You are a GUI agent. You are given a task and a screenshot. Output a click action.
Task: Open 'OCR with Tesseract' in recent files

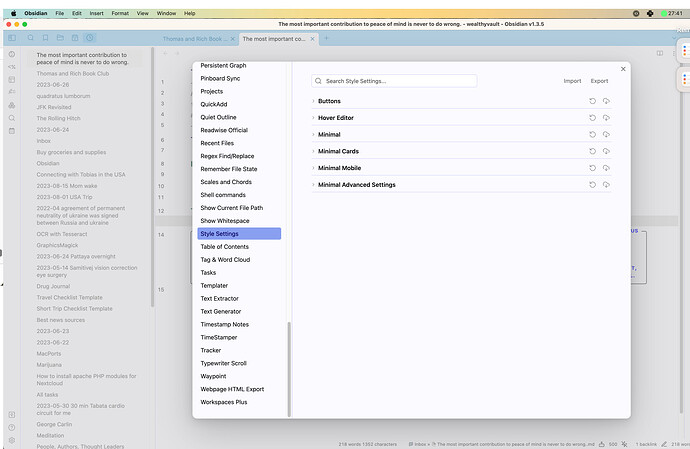click(62, 234)
